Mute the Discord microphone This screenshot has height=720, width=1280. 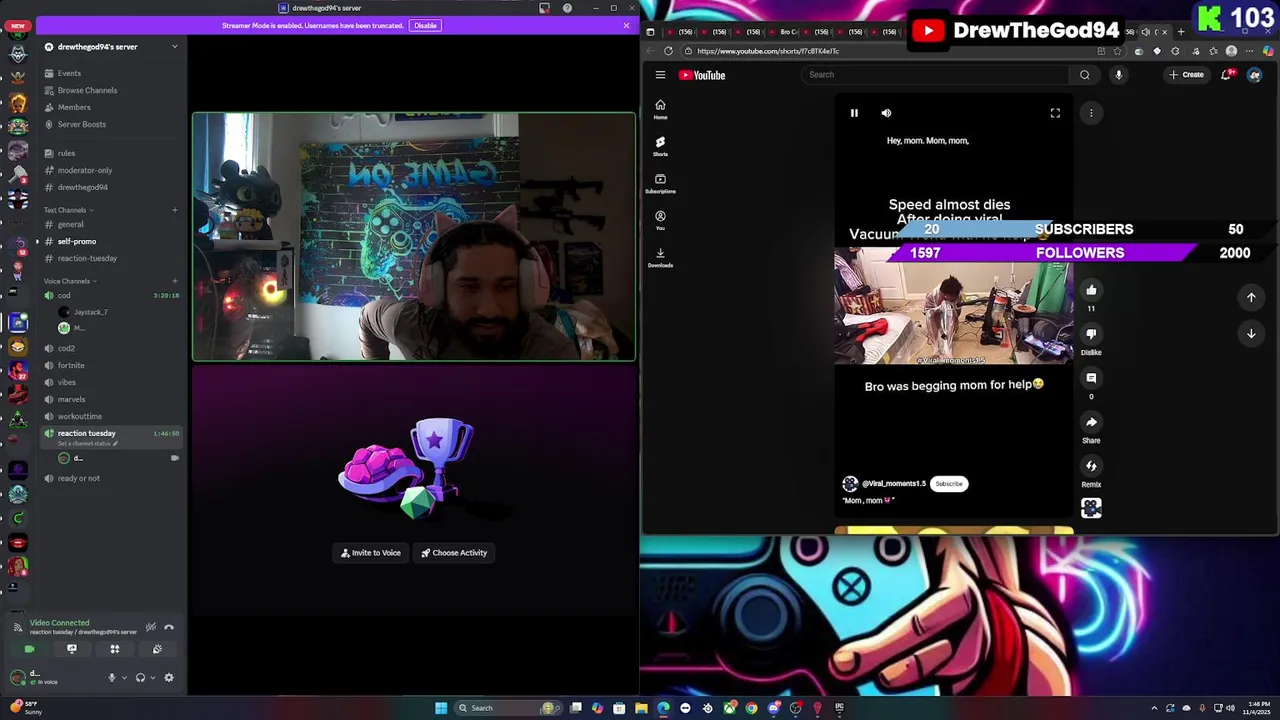(x=112, y=677)
